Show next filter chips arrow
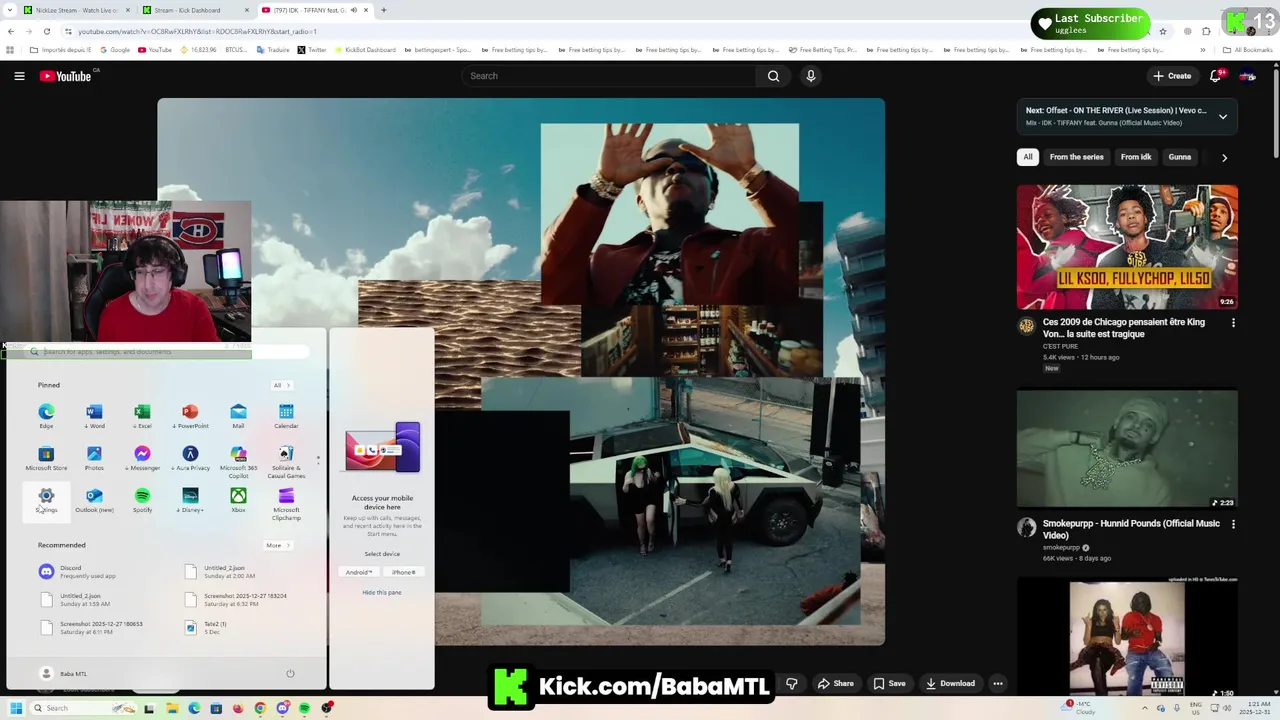 click(1224, 157)
